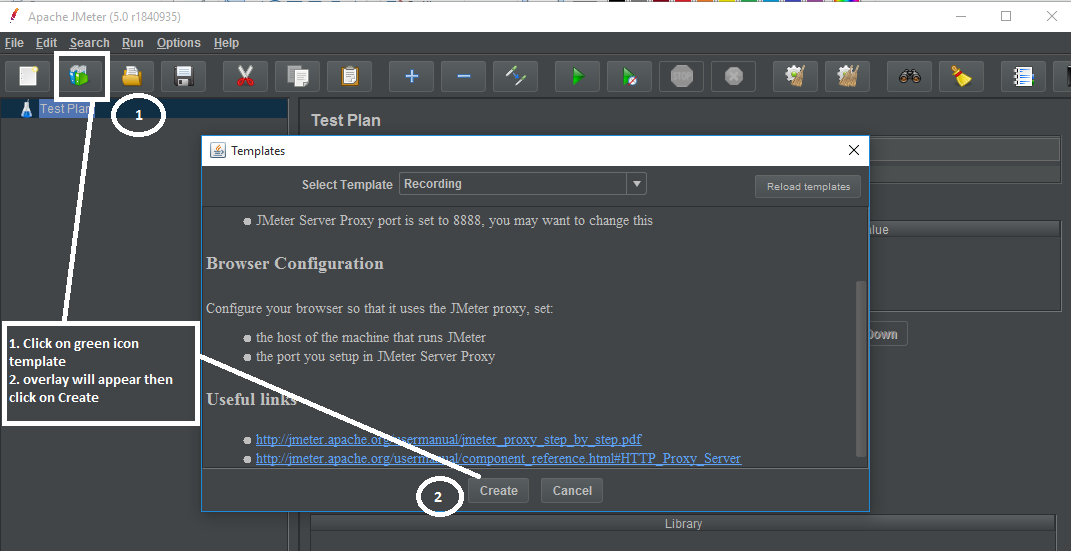
Task: Click the Clear All icon
Action: (x=847, y=76)
